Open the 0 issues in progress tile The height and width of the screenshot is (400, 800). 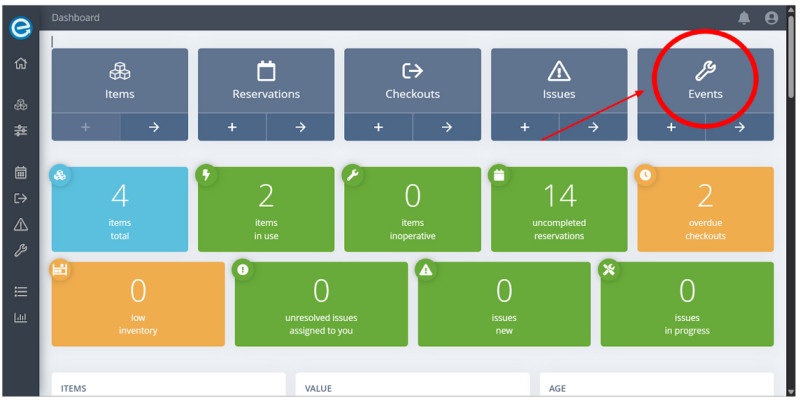[x=687, y=304]
